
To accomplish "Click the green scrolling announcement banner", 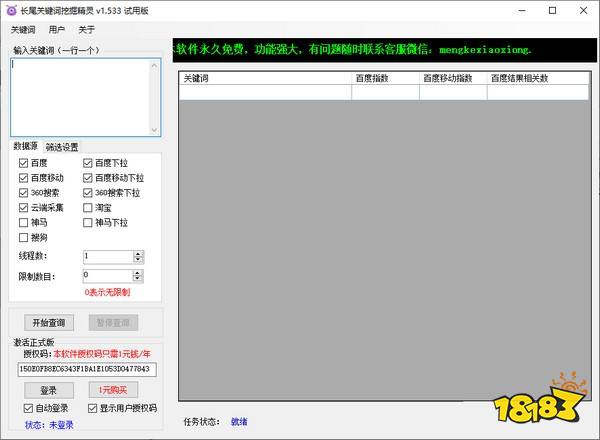I will pyautogui.click(x=385, y=50).
